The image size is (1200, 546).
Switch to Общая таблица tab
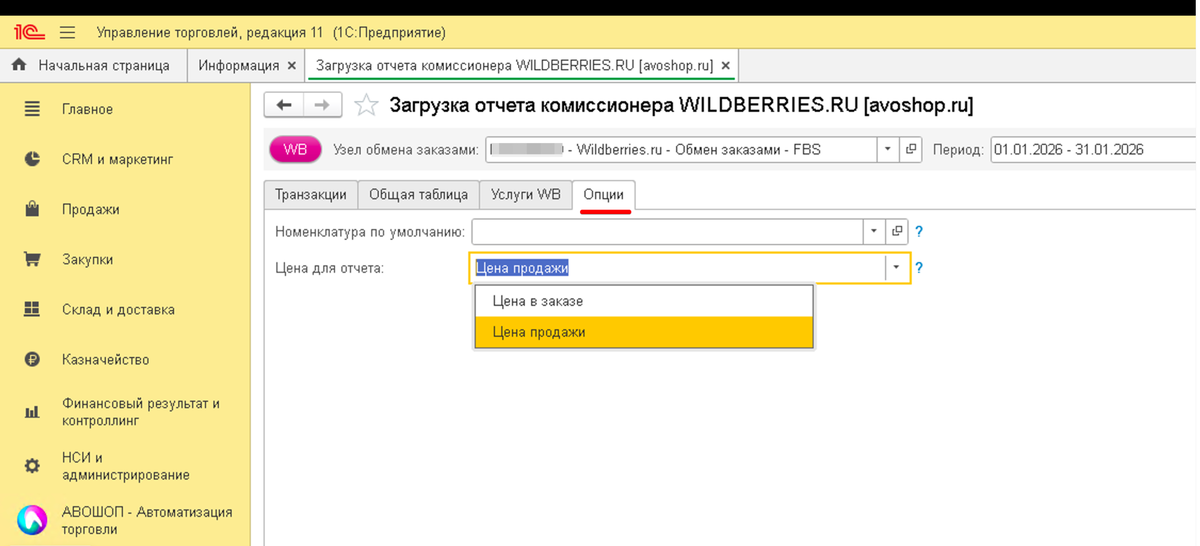[418, 195]
